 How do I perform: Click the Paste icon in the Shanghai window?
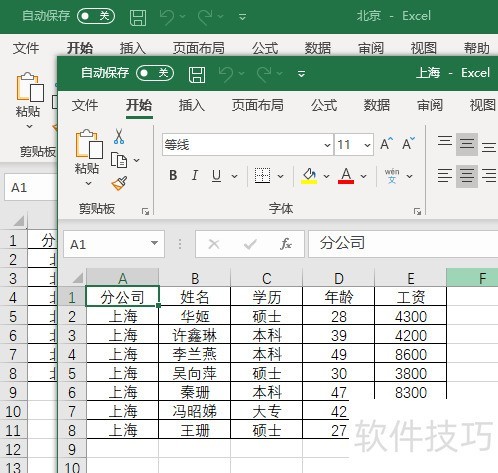(x=89, y=144)
